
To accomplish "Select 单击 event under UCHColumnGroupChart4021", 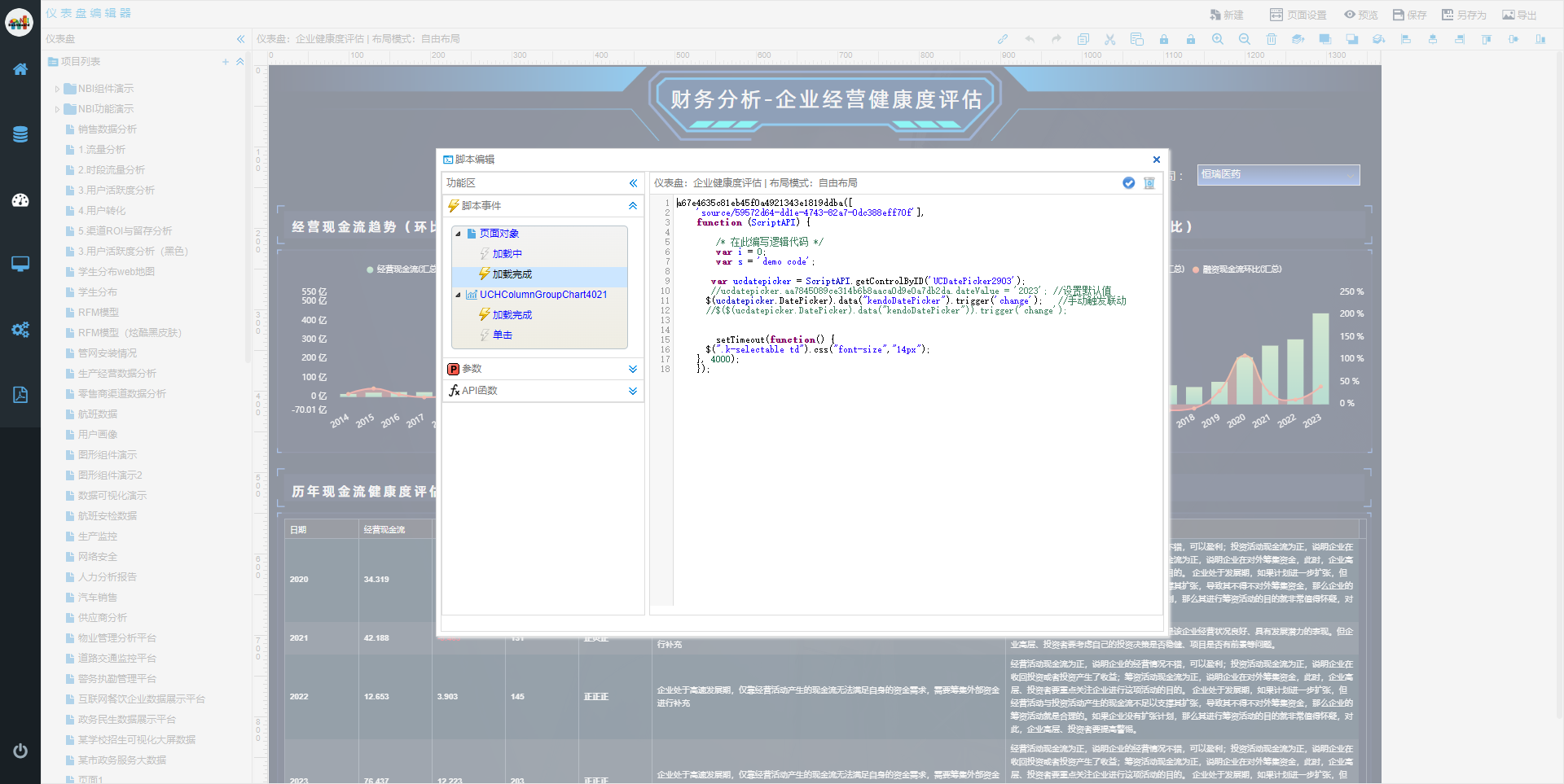I will 502,335.
